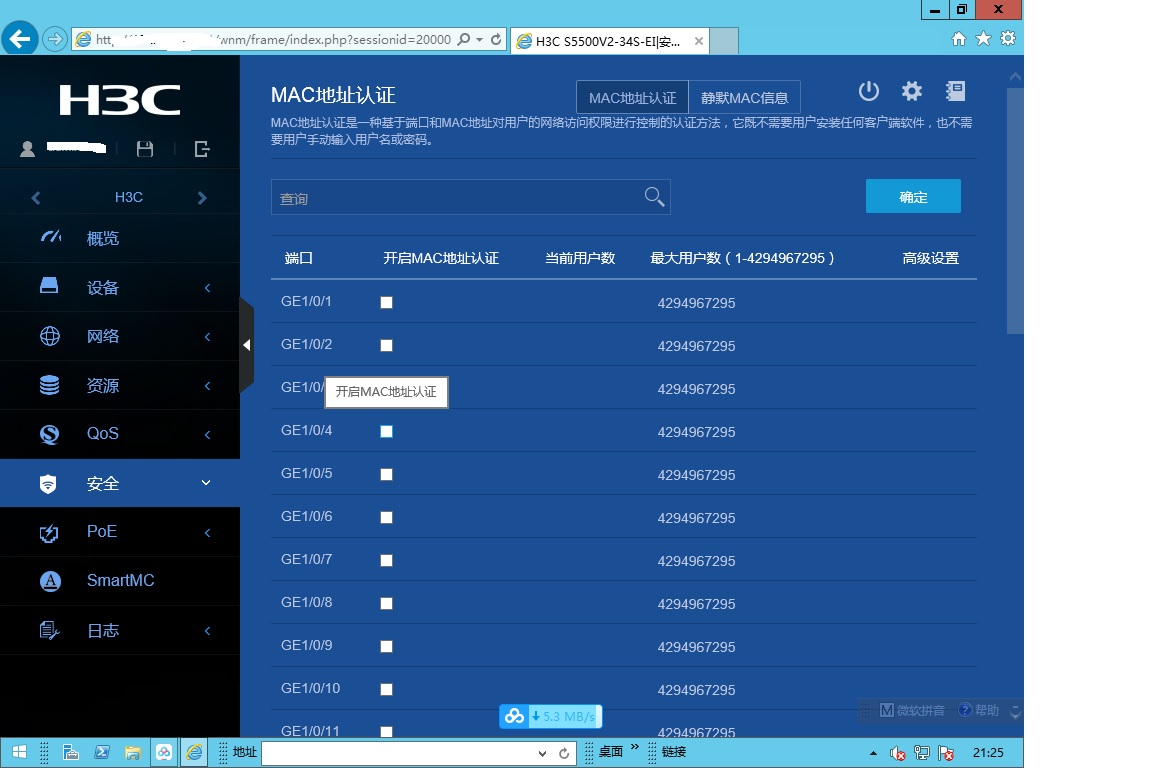This screenshot has width=1152, height=768.
Task: Click the browser forward arrow button
Action: tap(54, 38)
